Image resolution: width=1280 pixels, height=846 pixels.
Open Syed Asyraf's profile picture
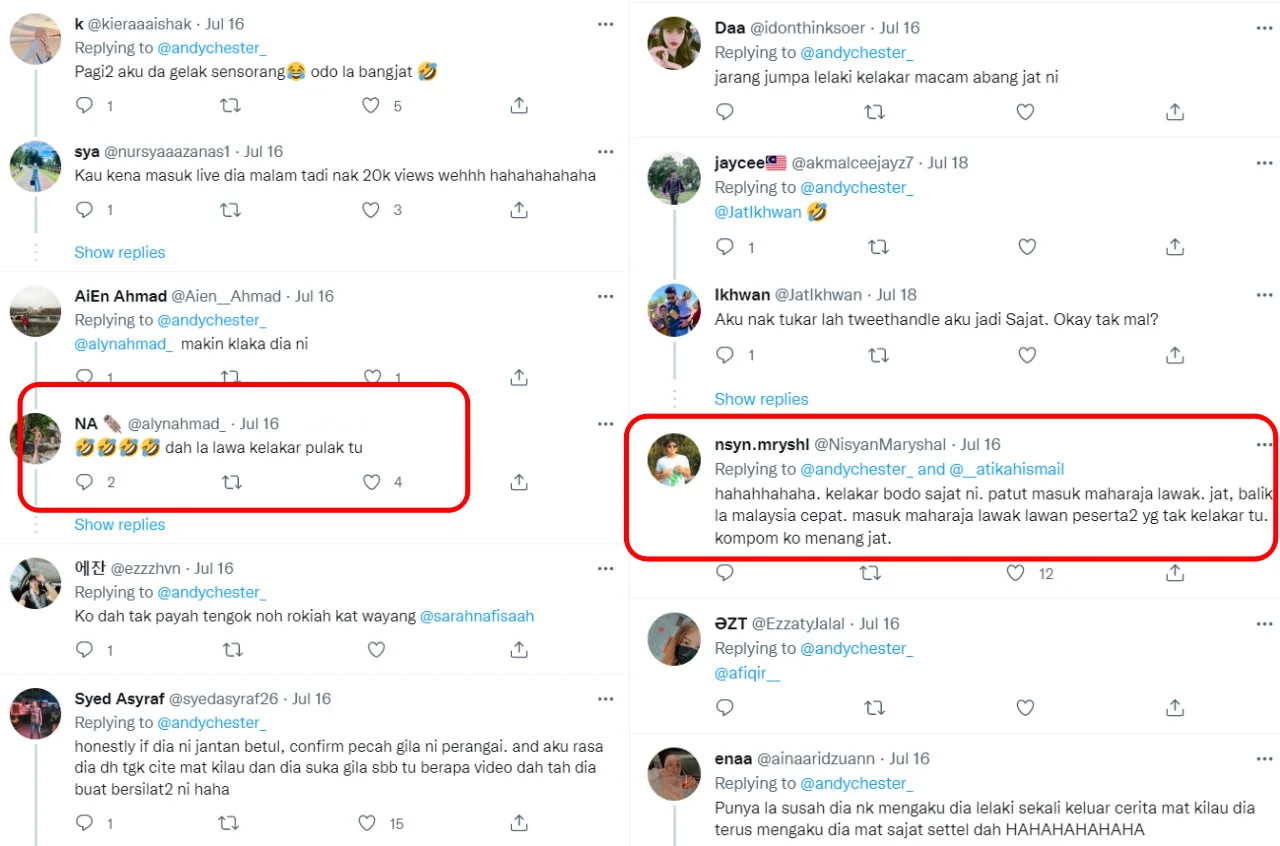point(36,713)
